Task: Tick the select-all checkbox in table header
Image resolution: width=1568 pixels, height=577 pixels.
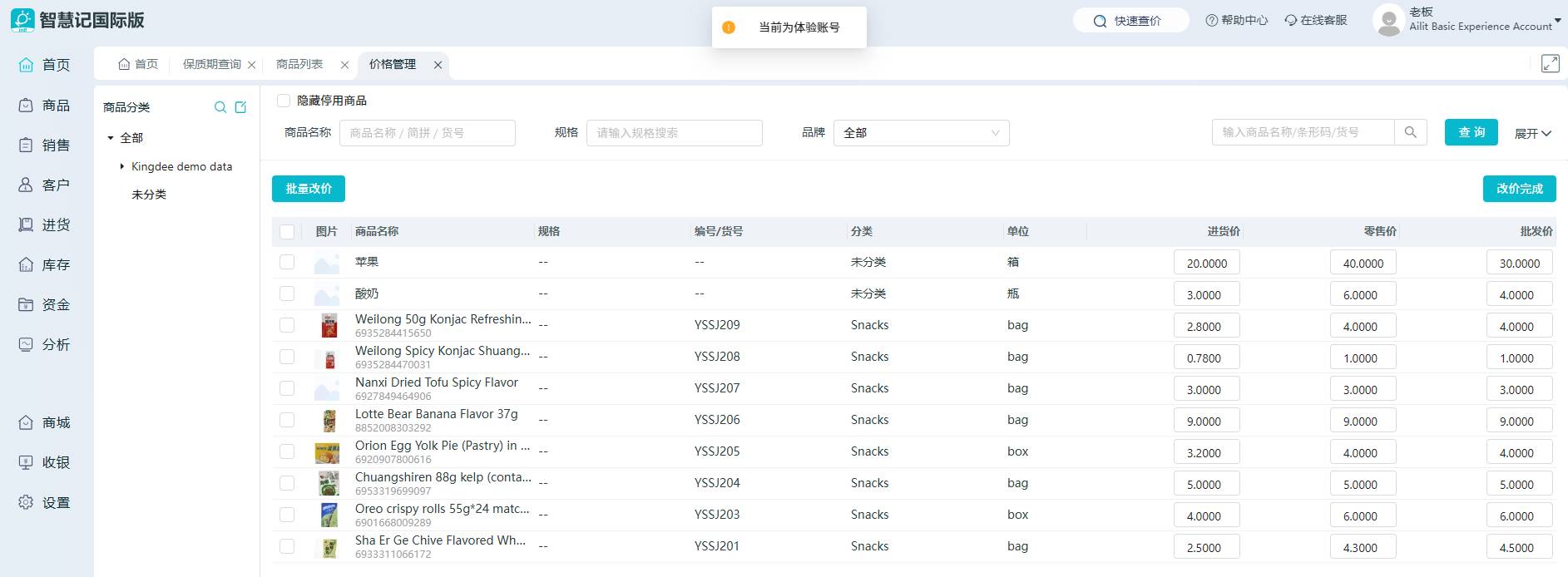Action: tap(287, 232)
